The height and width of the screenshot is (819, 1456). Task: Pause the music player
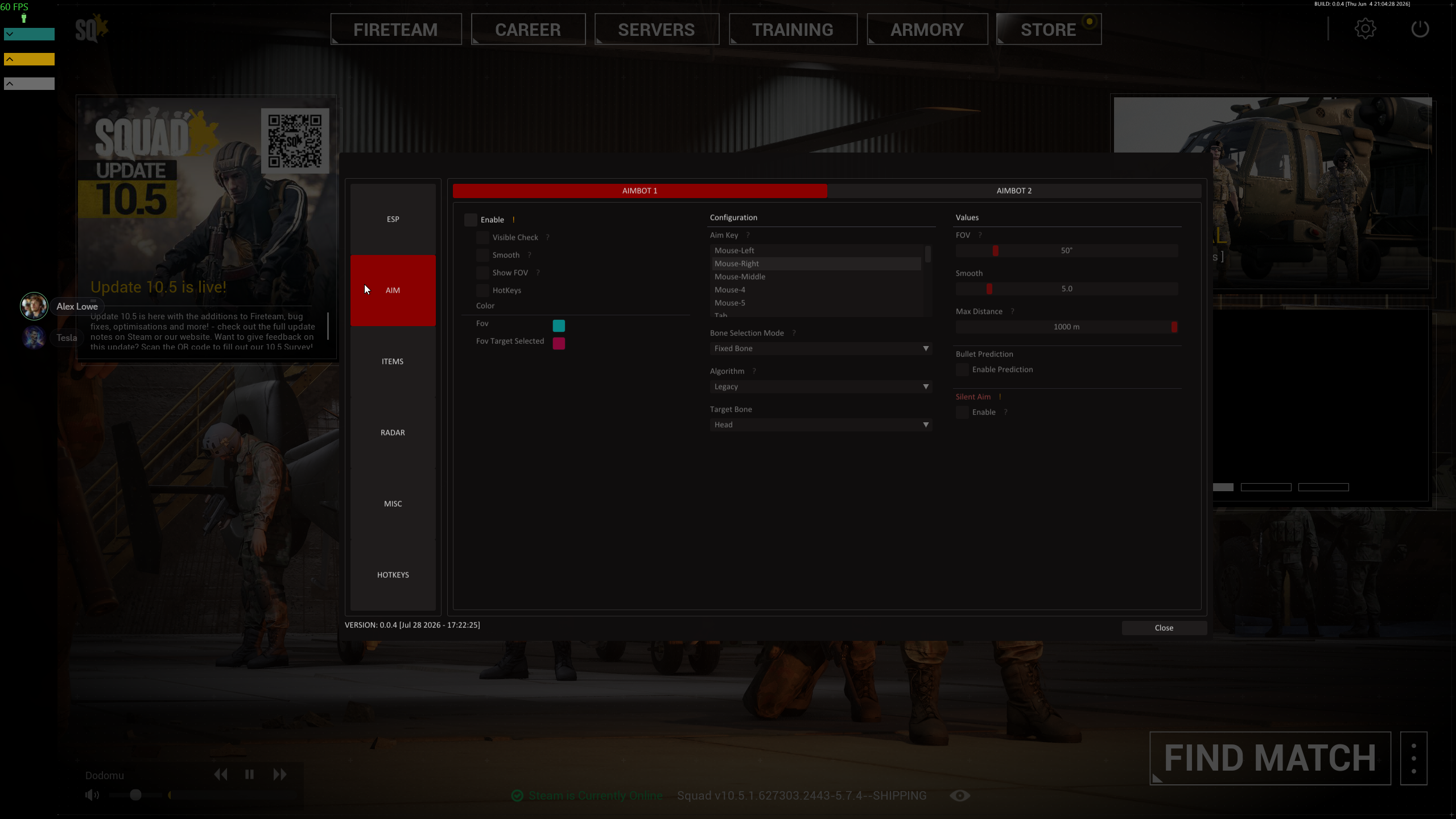click(249, 774)
